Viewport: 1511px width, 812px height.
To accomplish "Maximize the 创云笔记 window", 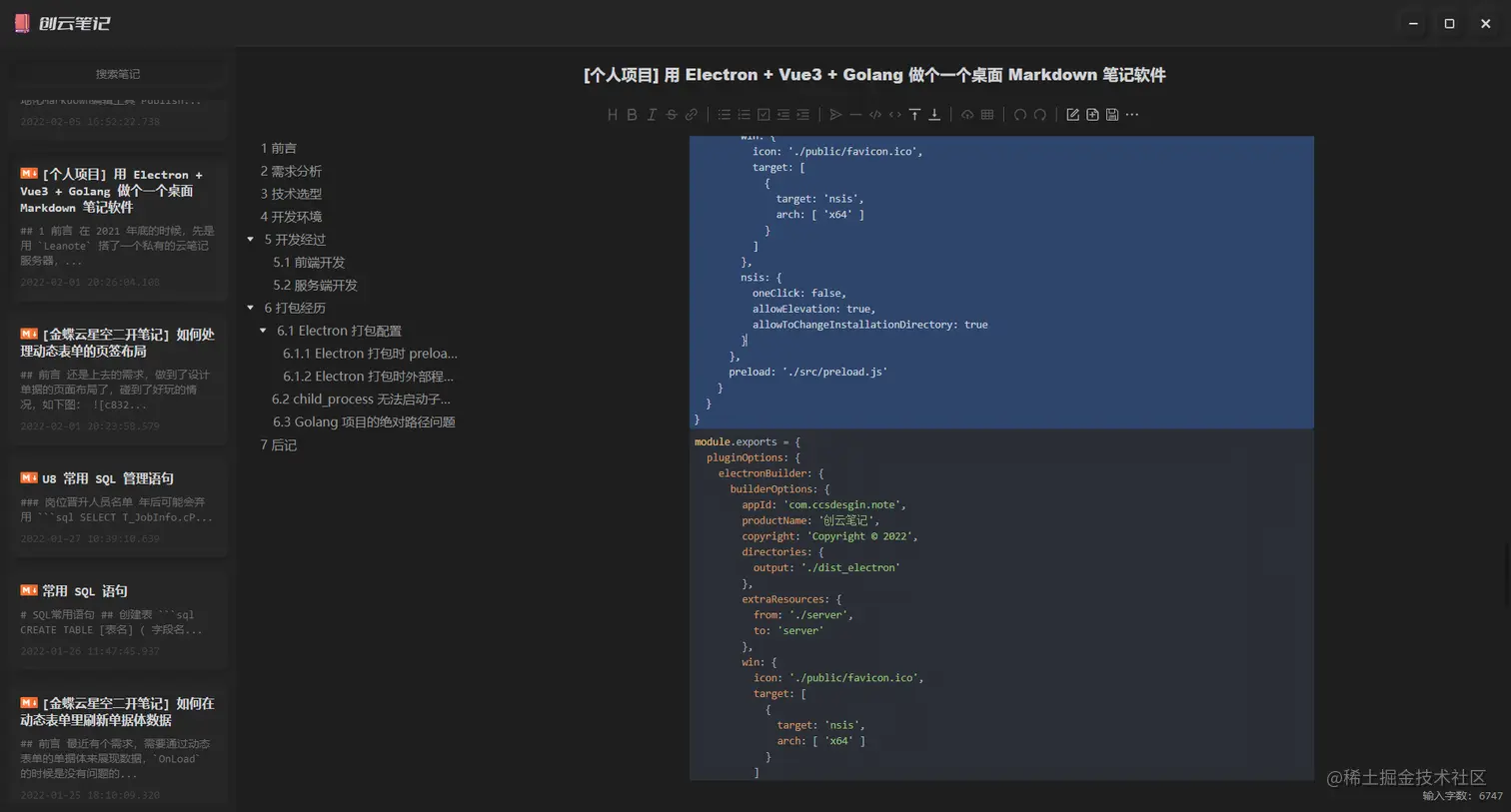I will click(1449, 23).
